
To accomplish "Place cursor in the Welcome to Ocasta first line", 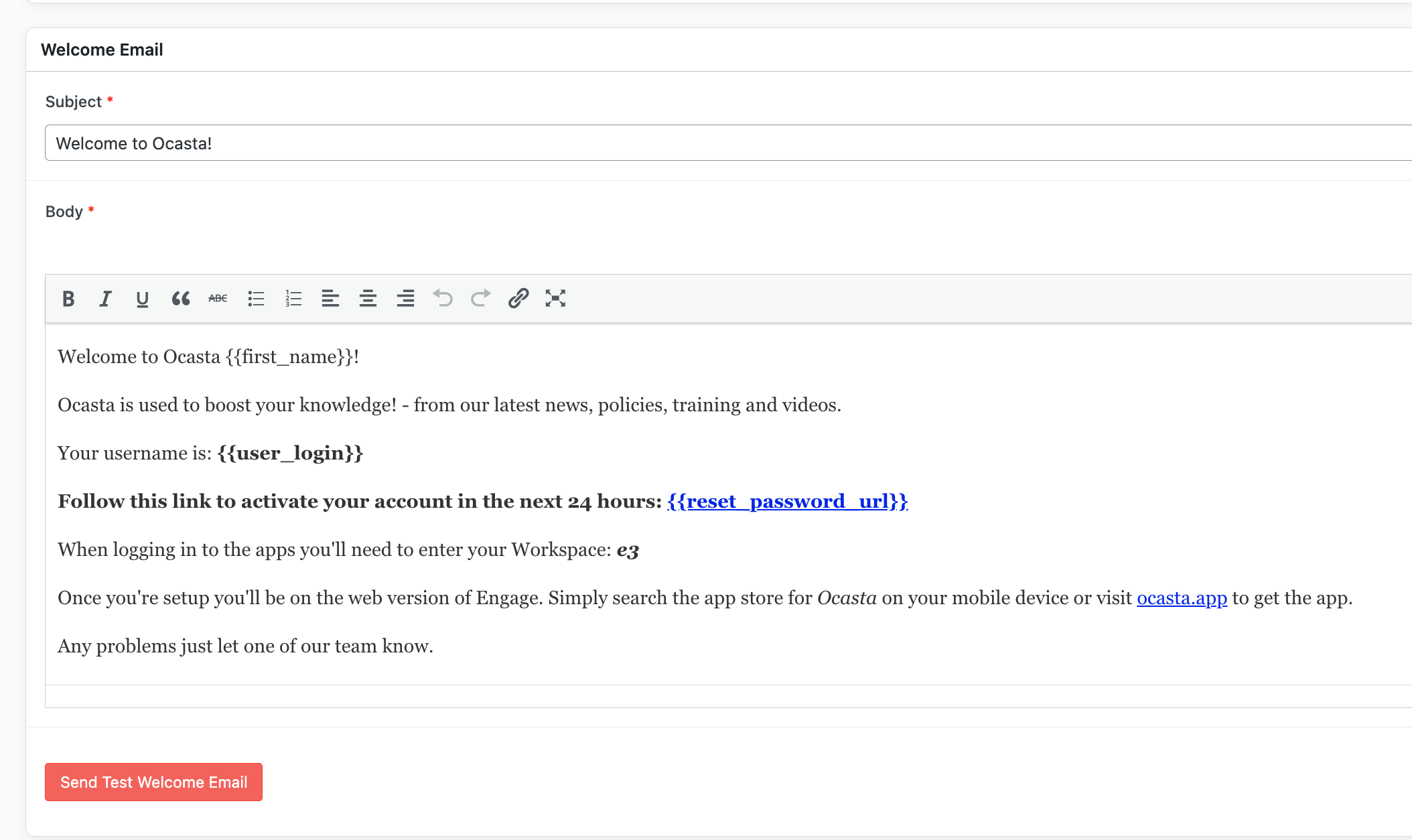I will (208, 356).
